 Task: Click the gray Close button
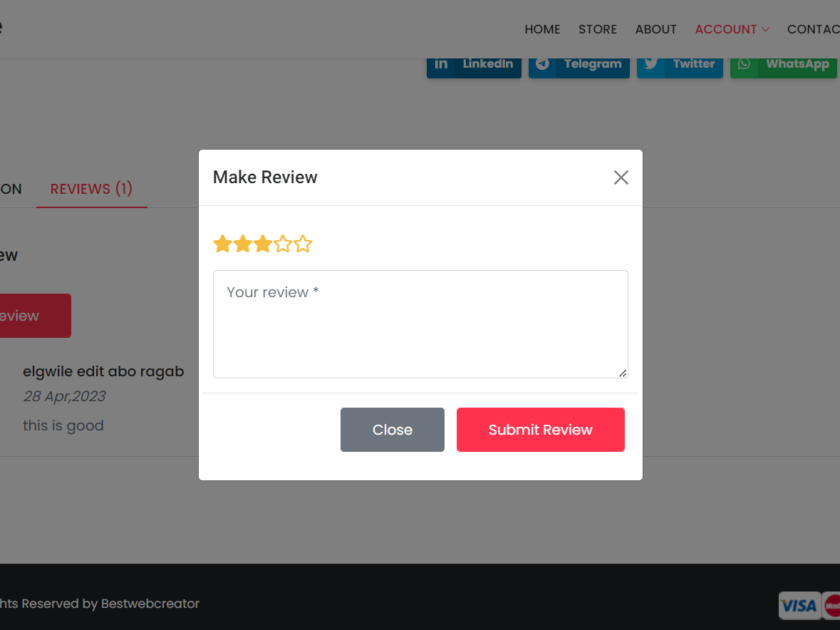coord(392,429)
